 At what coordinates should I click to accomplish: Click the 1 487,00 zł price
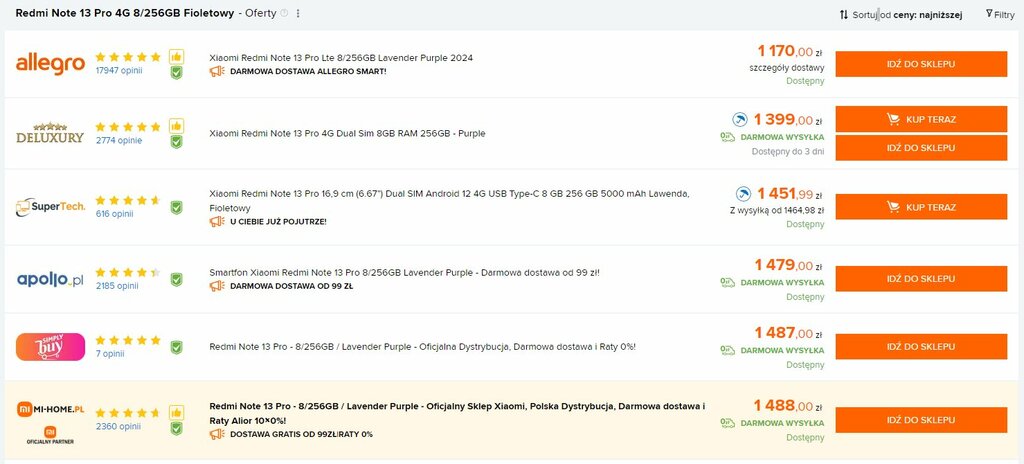click(x=790, y=333)
